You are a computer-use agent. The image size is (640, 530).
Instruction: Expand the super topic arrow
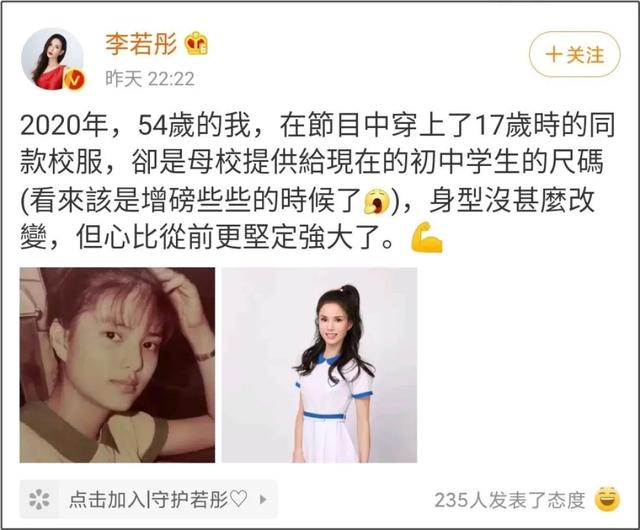tap(263, 499)
